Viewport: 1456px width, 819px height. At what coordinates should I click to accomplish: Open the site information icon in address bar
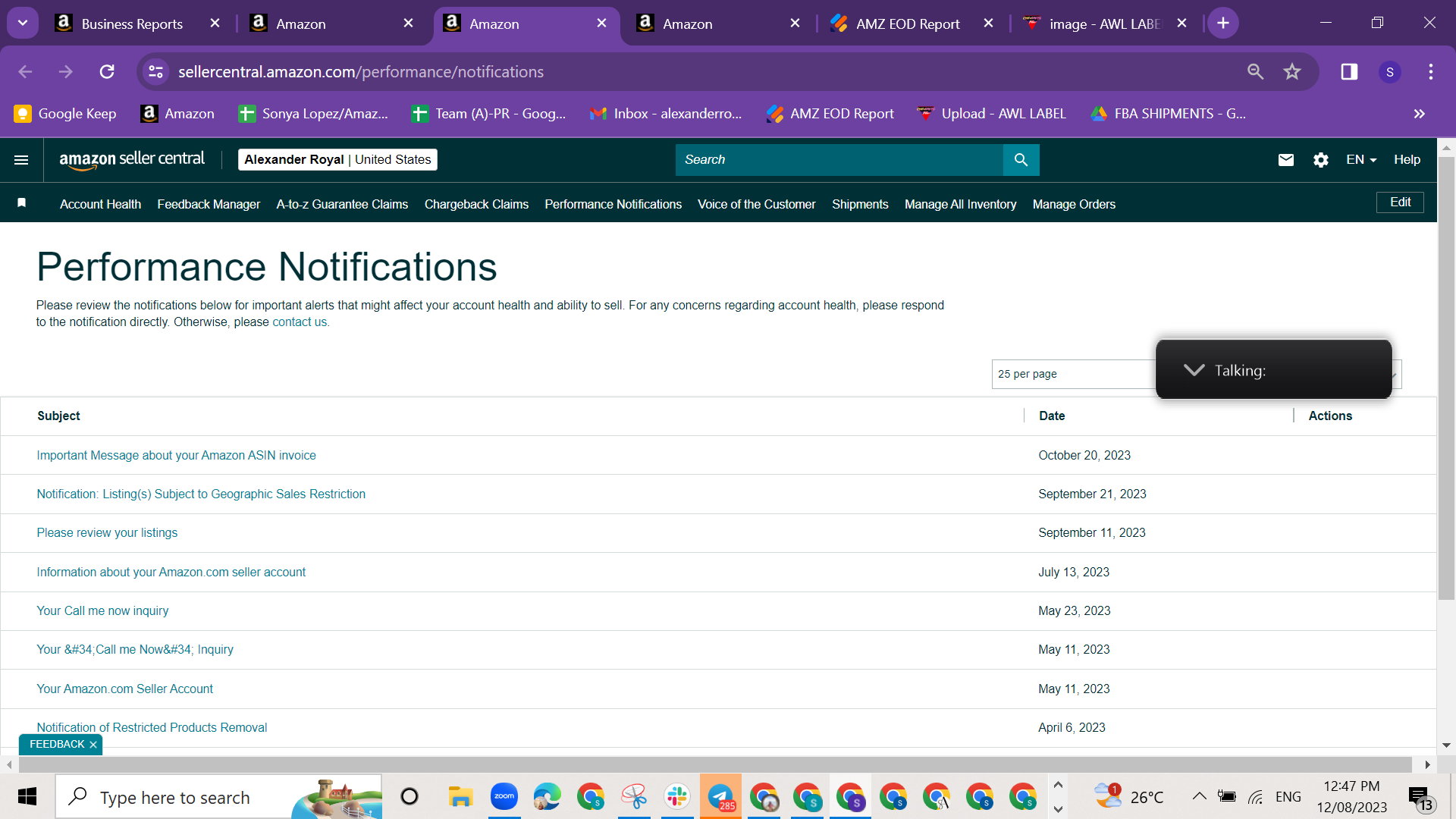[155, 72]
